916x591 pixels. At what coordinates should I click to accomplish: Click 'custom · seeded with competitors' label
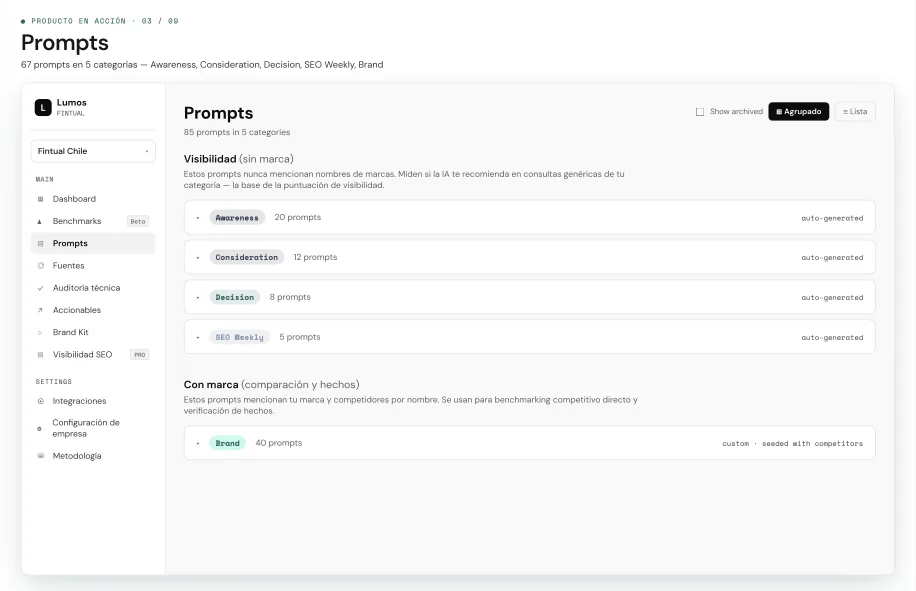point(793,444)
